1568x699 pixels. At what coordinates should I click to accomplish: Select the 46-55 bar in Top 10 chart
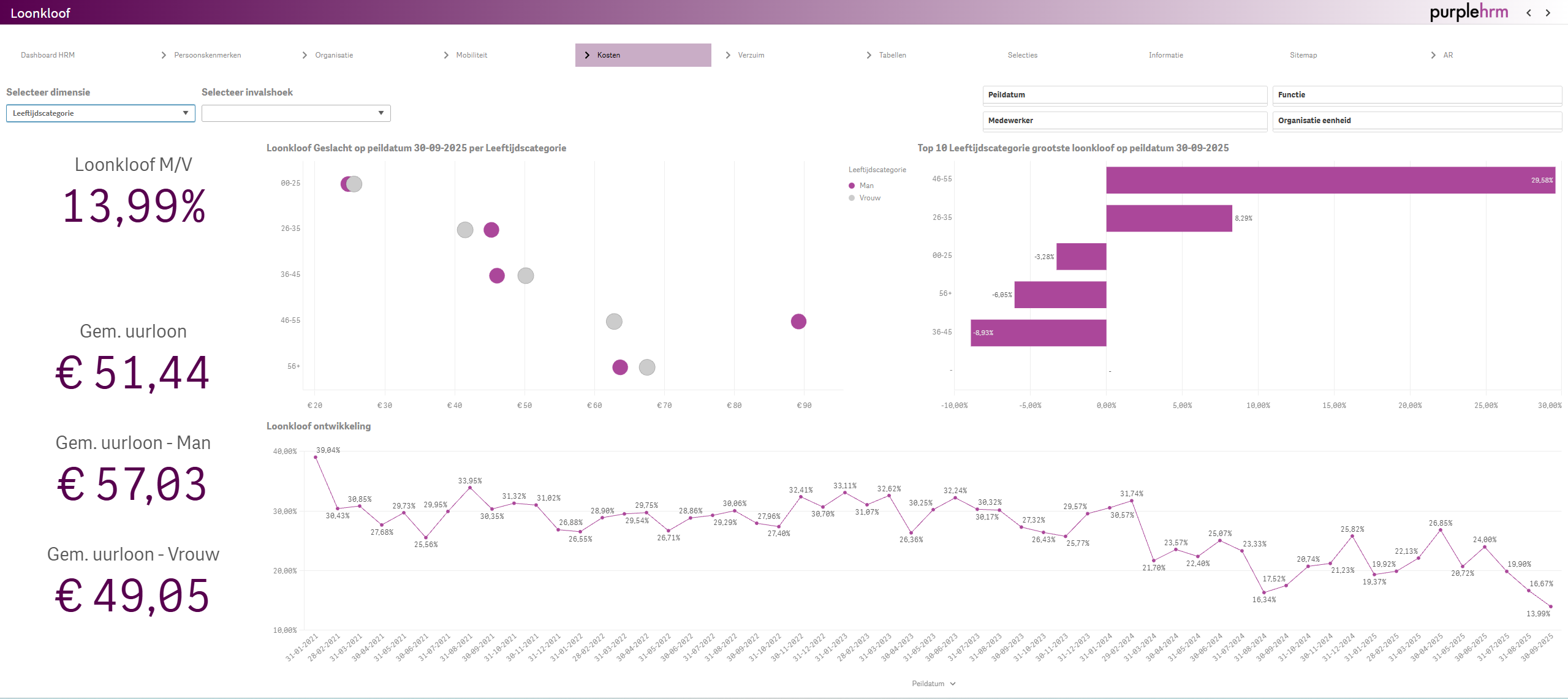pyautogui.click(x=1330, y=180)
